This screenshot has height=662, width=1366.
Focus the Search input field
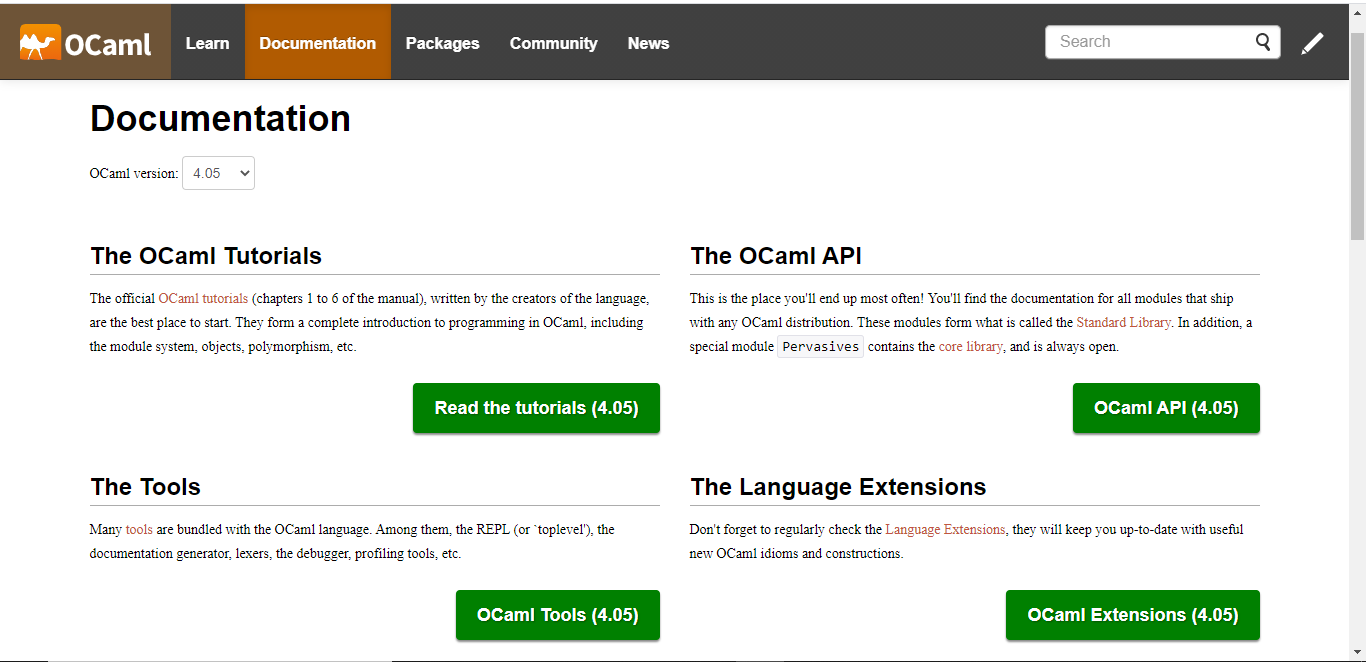coord(1162,42)
